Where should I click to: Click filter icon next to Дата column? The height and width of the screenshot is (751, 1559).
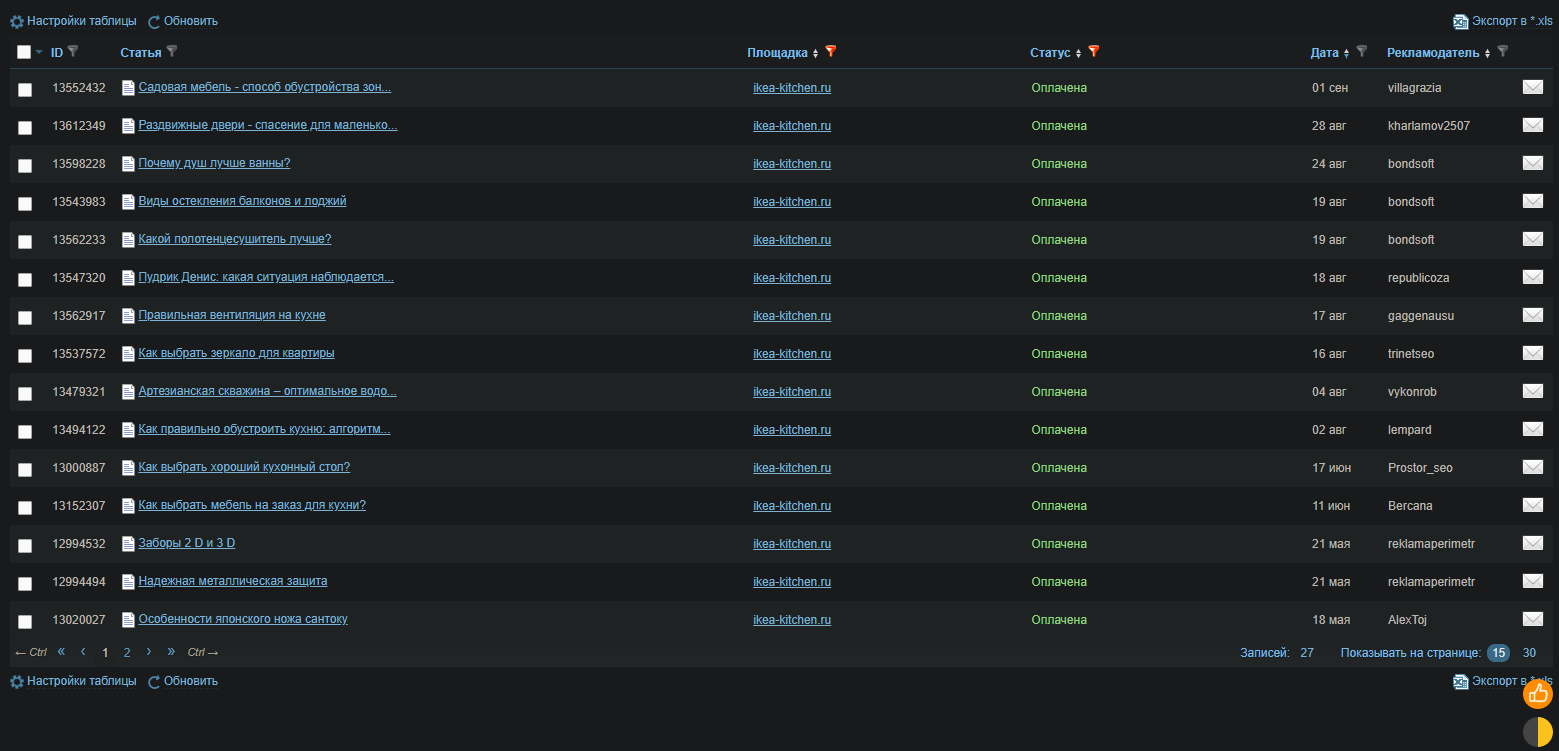click(1361, 51)
